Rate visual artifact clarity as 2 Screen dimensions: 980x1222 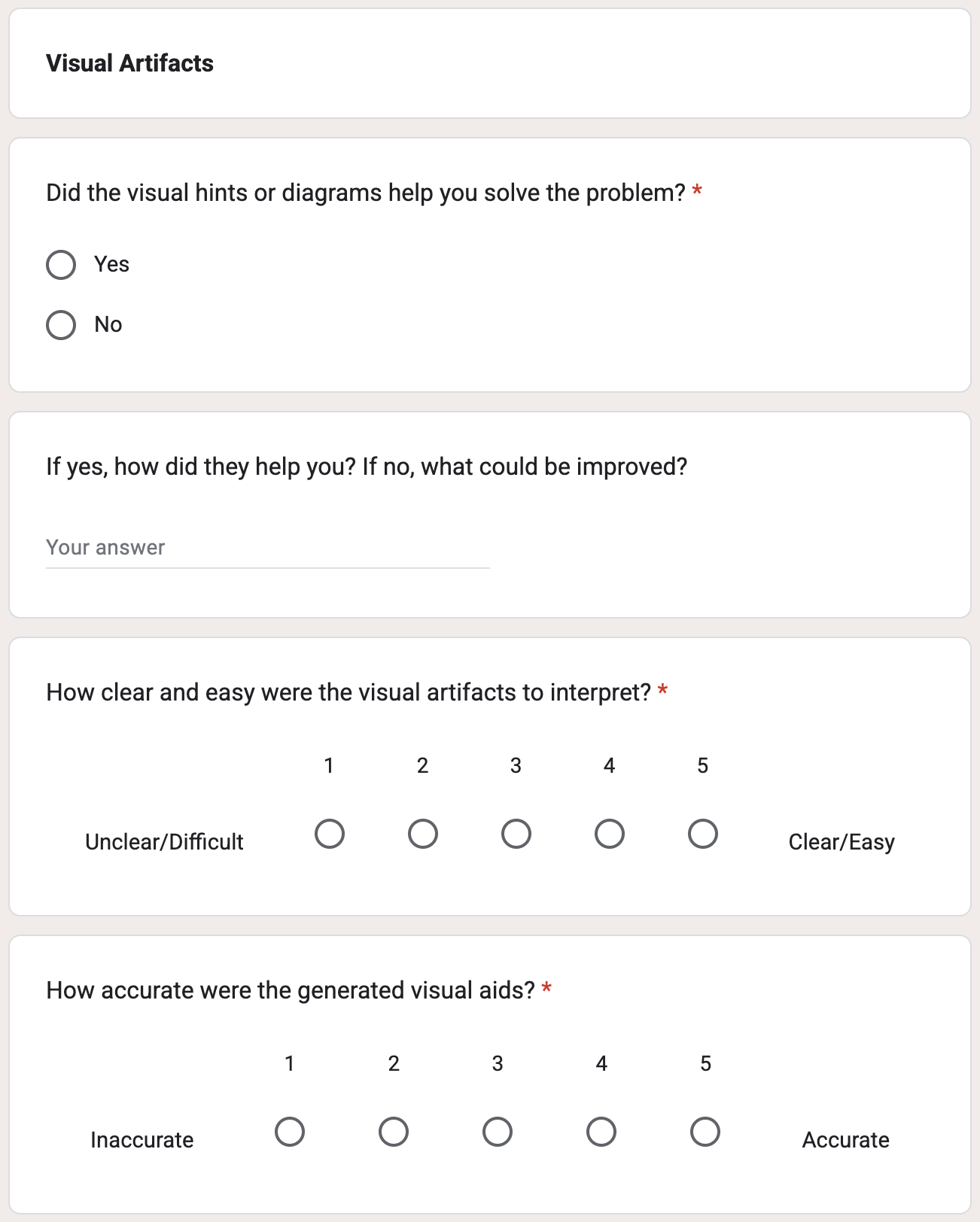tap(423, 834)
